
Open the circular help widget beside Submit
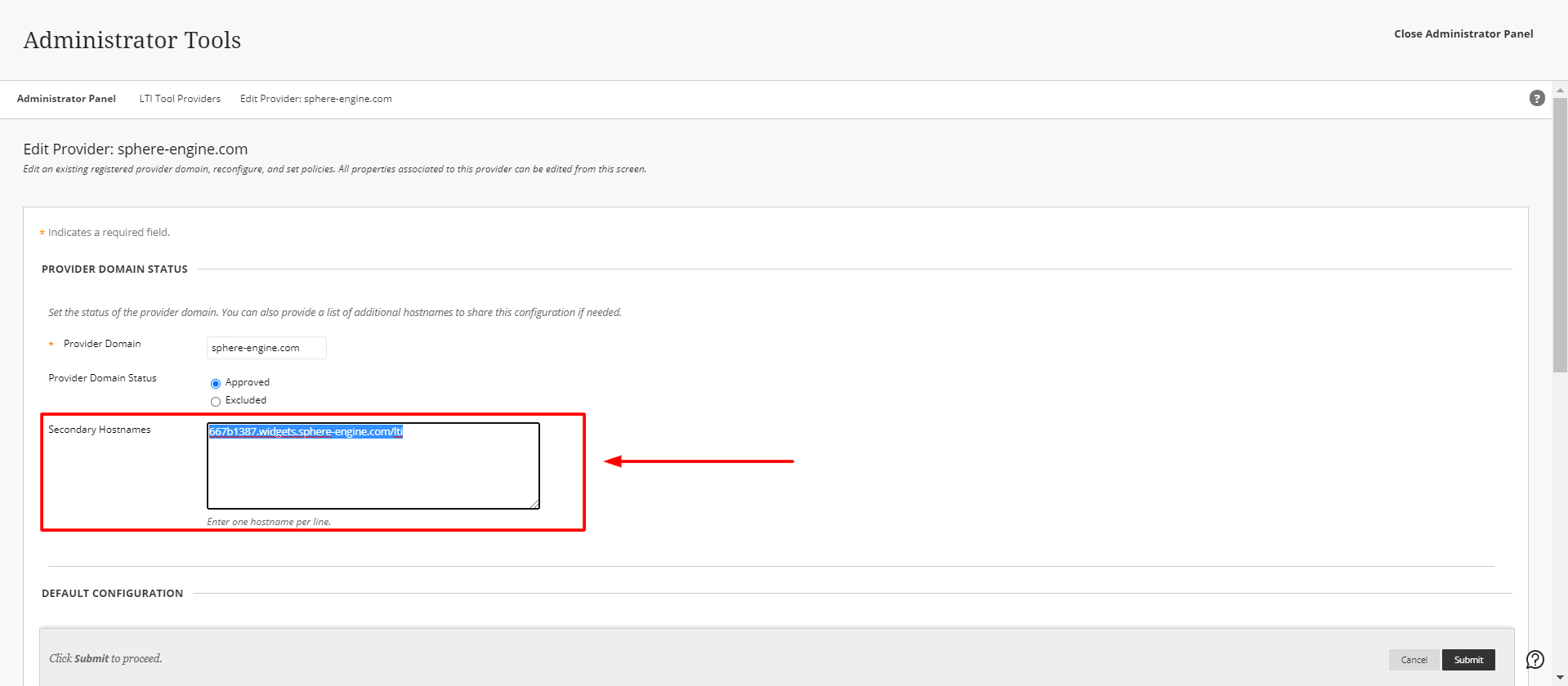(1535, 659)
